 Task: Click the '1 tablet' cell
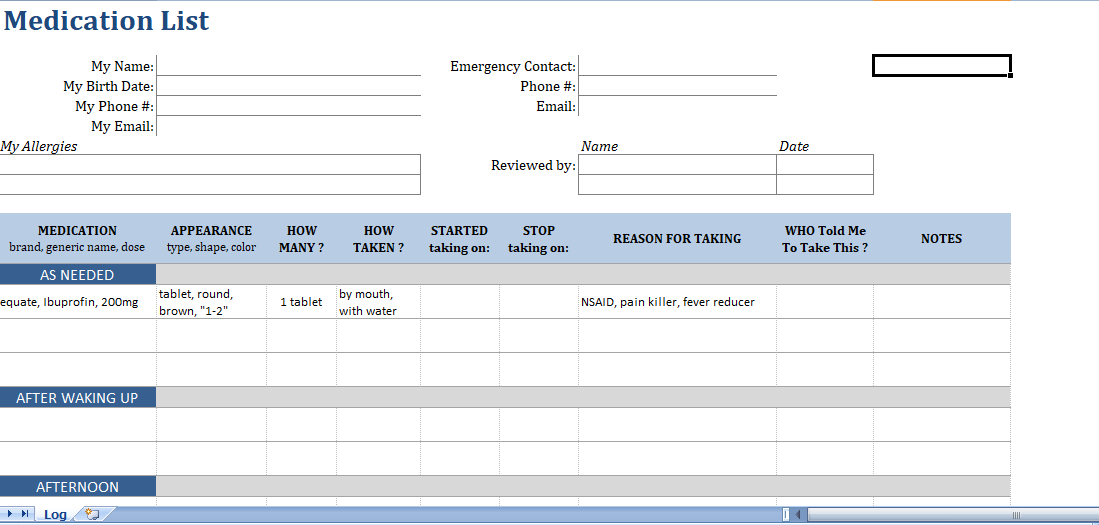(301, 302)
